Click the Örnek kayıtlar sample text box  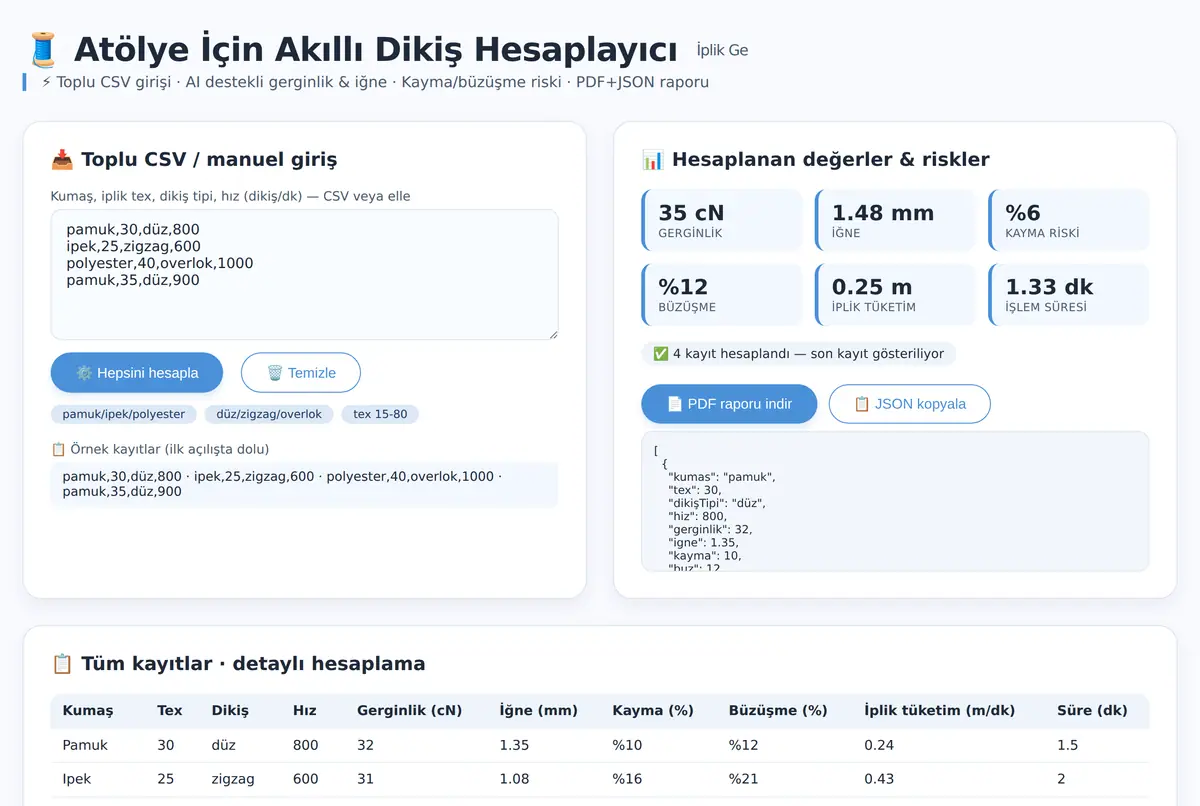(305, 484)
